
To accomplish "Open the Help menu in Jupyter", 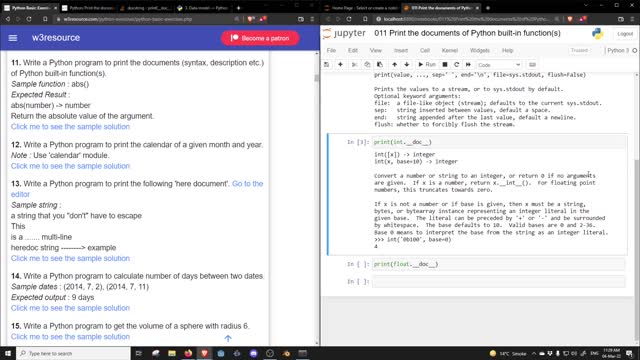I will [x=507, y=50].
